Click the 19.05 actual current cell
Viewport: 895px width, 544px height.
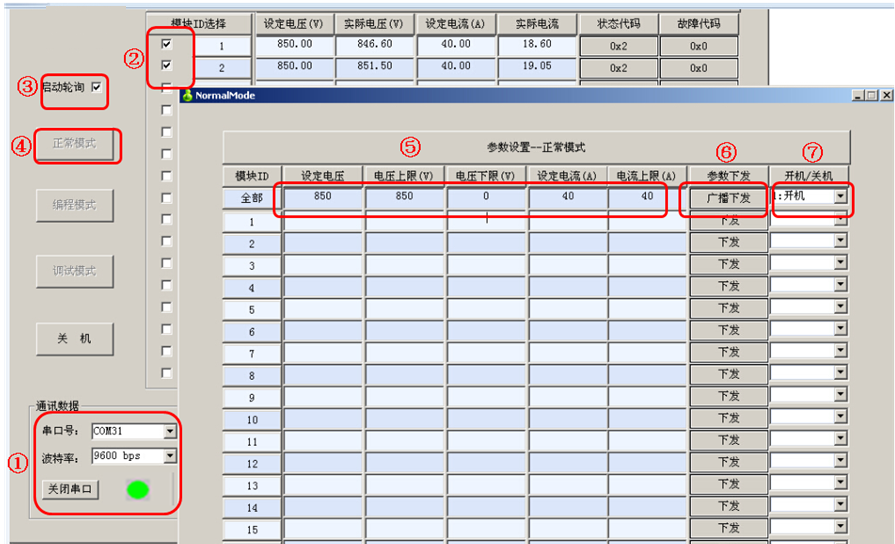pos(537,67)
